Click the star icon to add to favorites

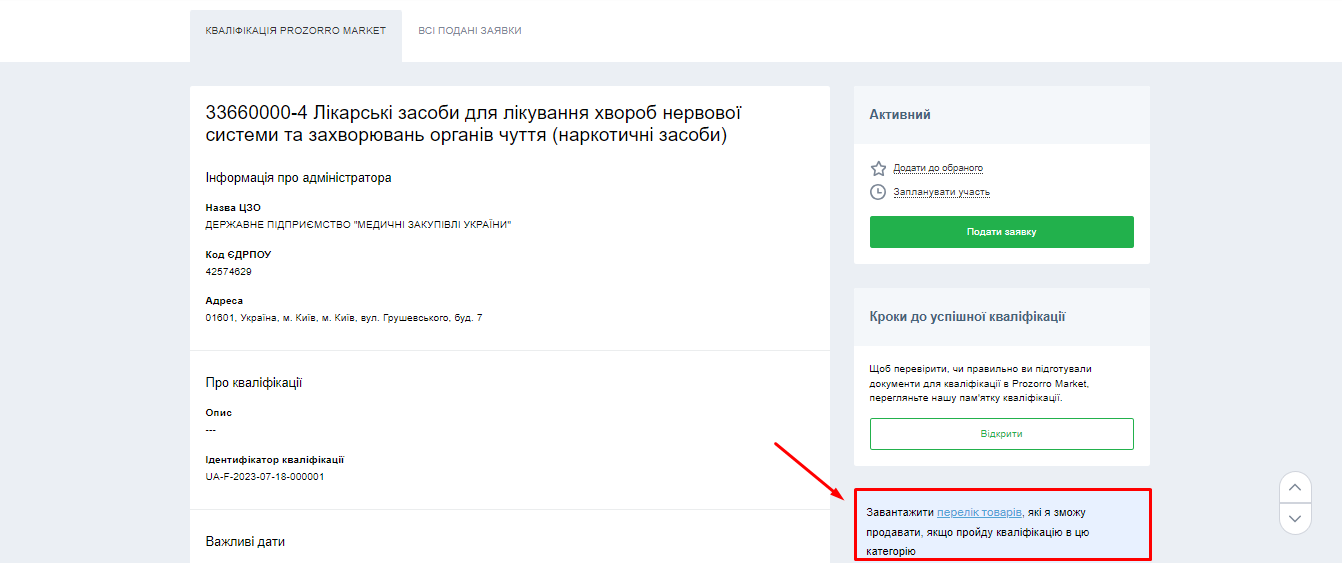coord(878,168)
